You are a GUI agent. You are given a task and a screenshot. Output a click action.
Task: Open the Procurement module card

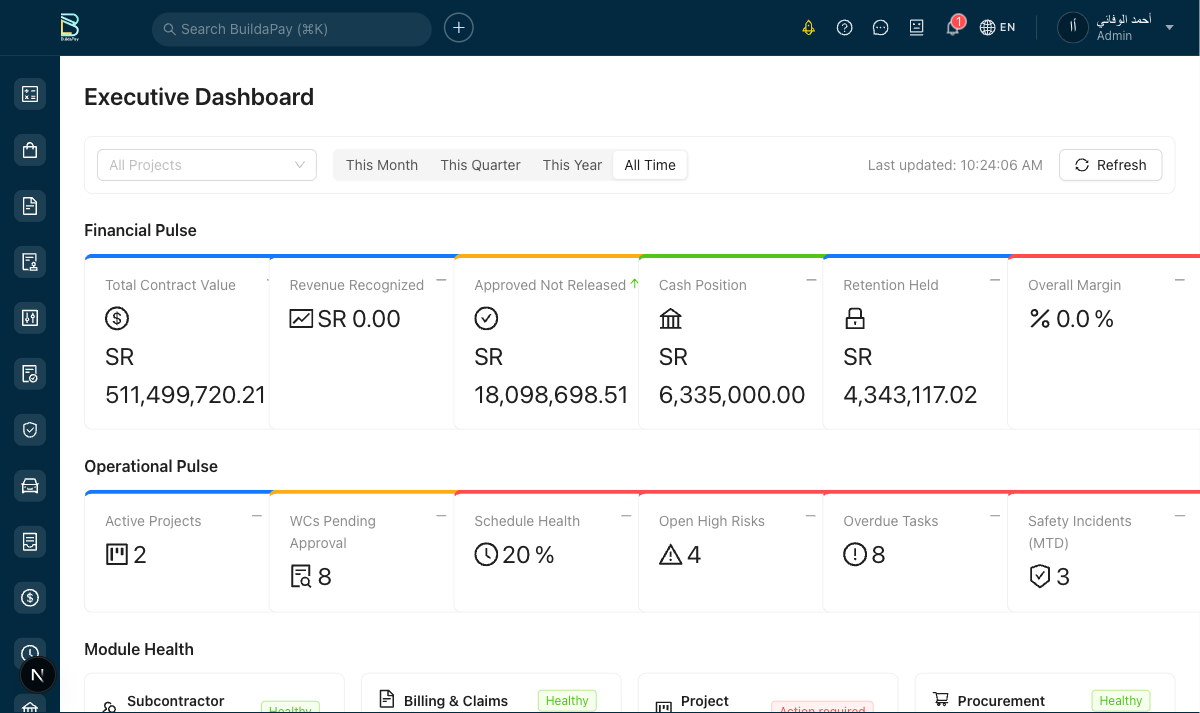[x=1045, y=693]
